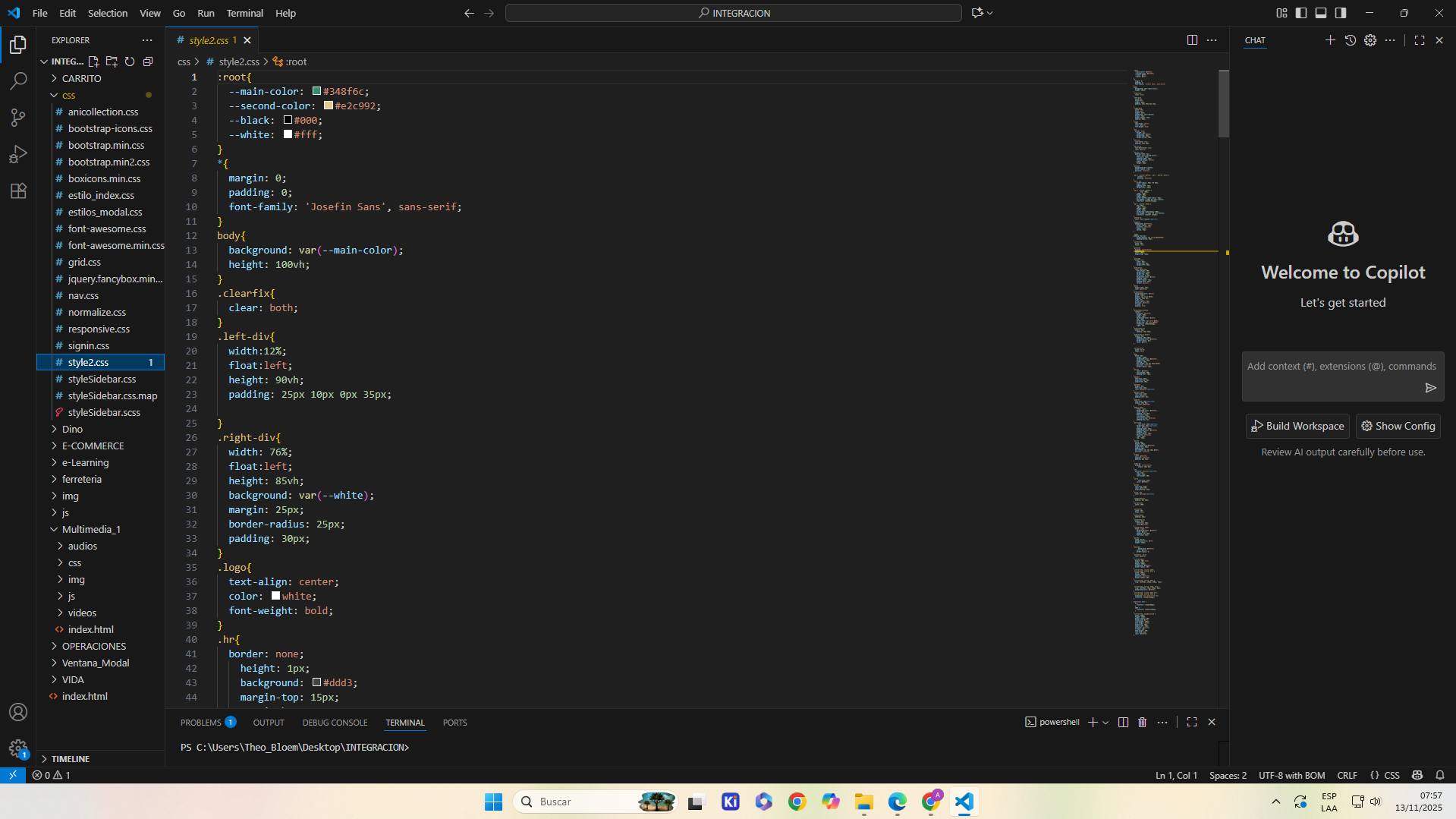Expand the TIMELINE section
This screenshot has height=819, width=1456.
click(x=71, y=758)
